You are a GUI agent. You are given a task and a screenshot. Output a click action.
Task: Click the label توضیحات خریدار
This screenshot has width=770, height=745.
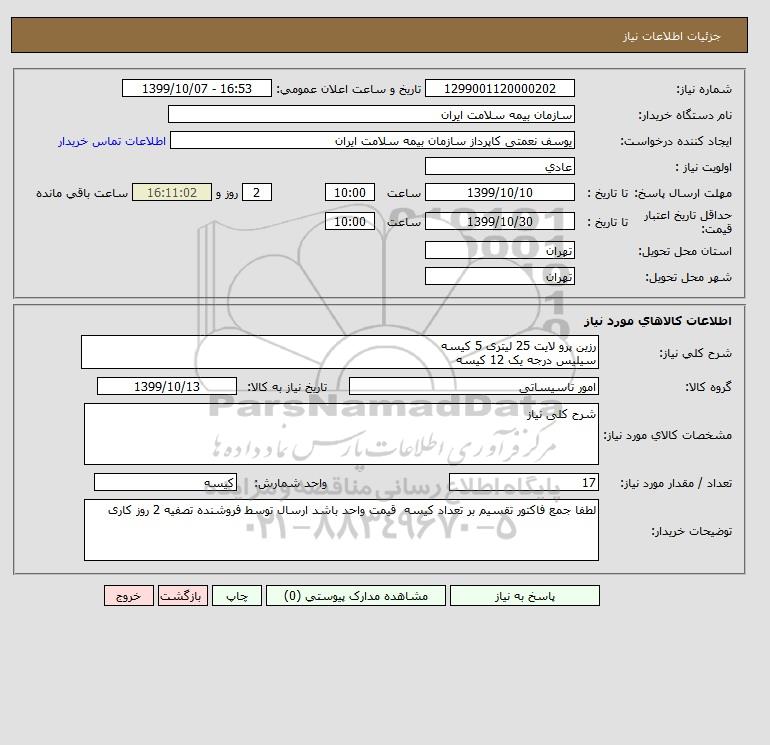coord(692,531)
